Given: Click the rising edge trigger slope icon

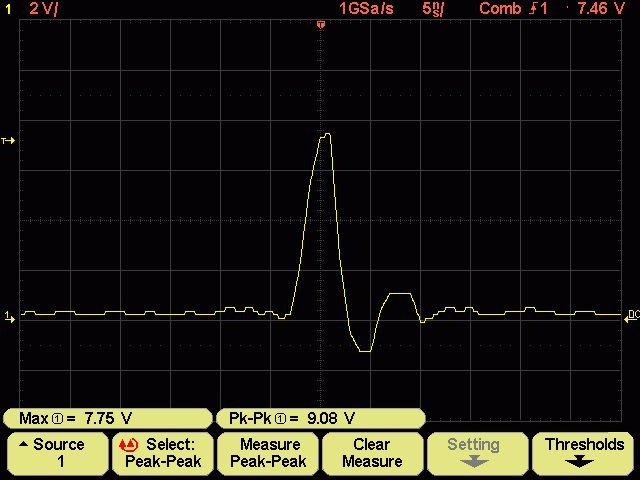Looking at the screenshot, I should [532, 9].
